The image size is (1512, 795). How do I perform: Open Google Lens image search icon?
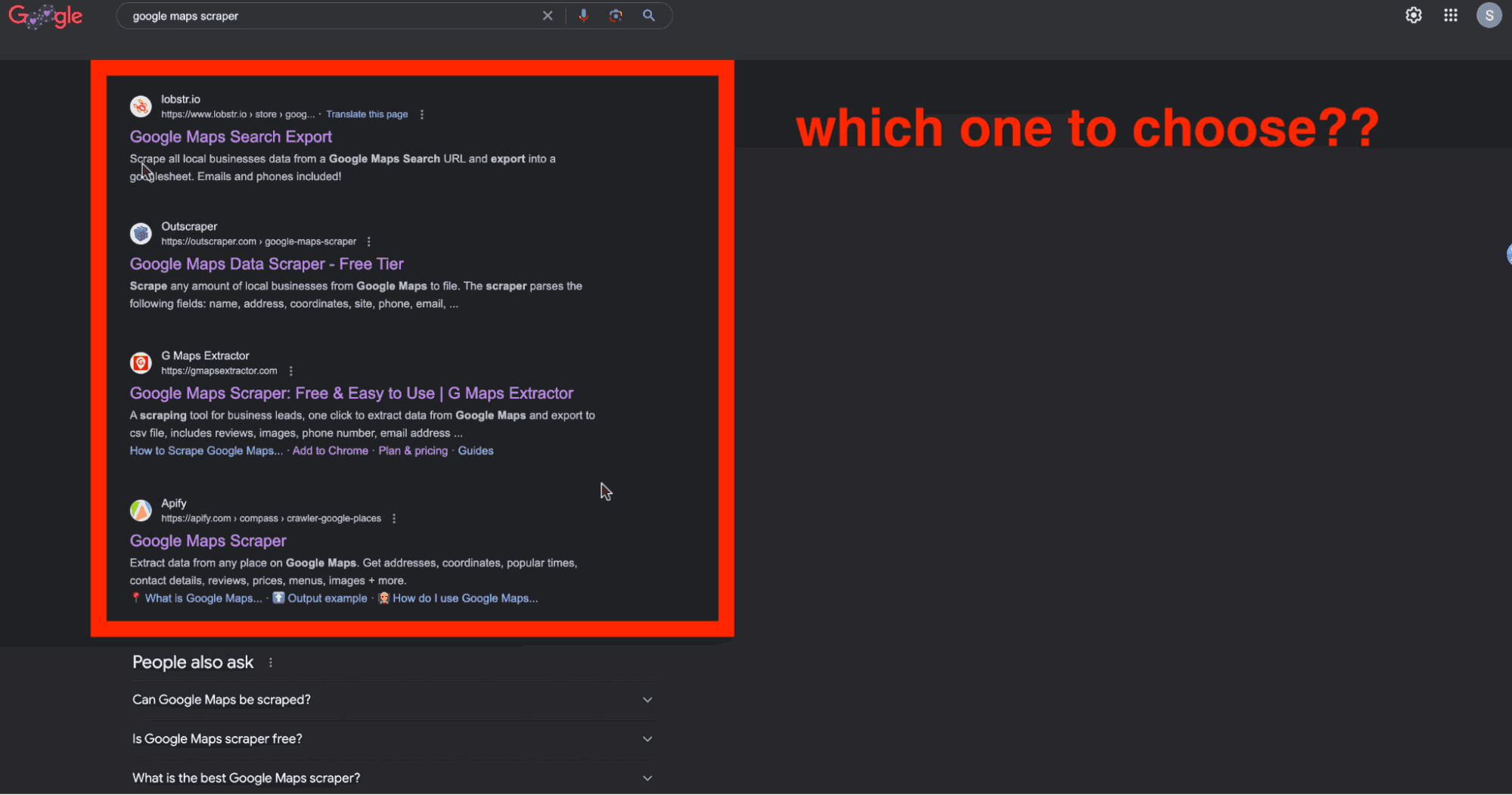click(616, 16)
